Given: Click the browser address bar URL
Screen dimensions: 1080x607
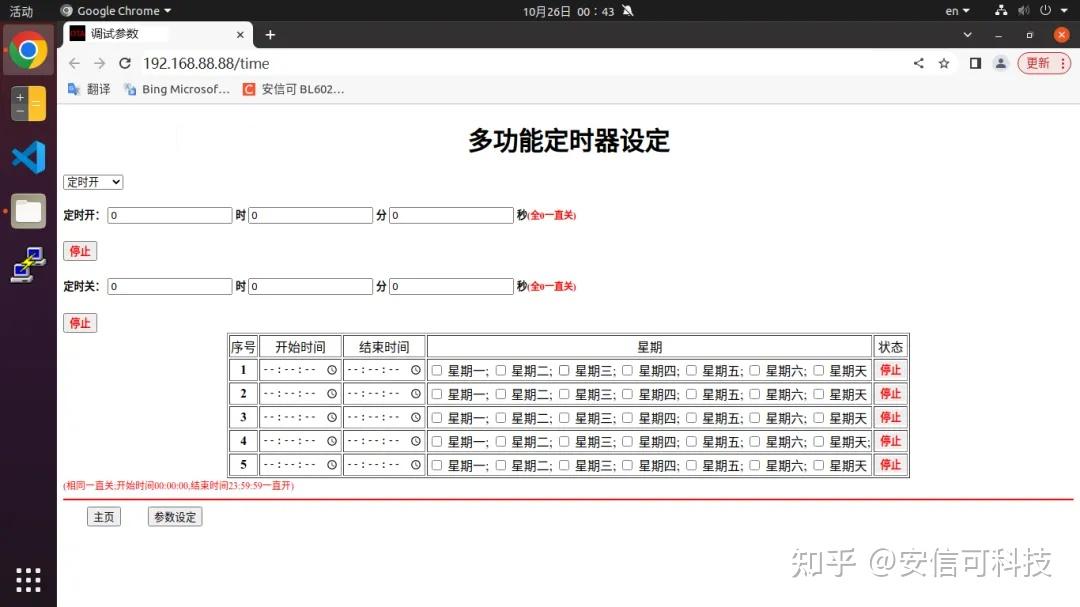Looking at the screenshot, I should pos(206,63).
